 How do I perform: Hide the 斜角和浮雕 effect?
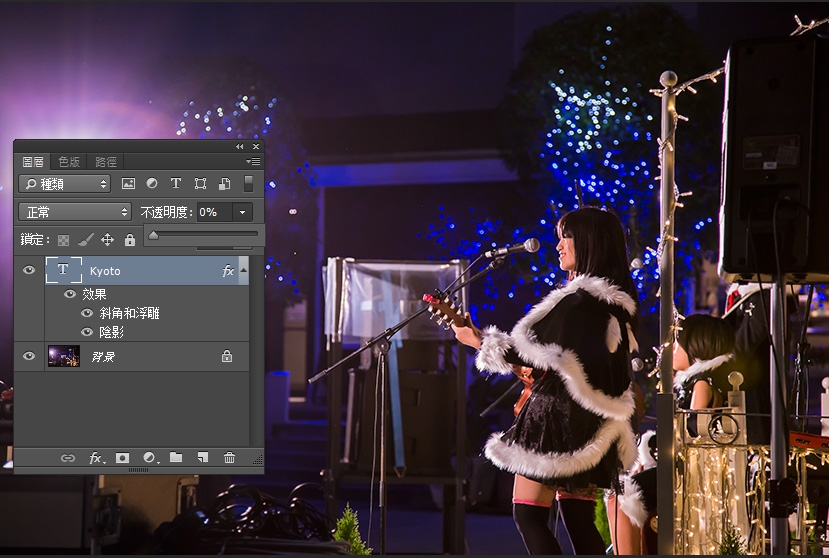click(87, 313)
